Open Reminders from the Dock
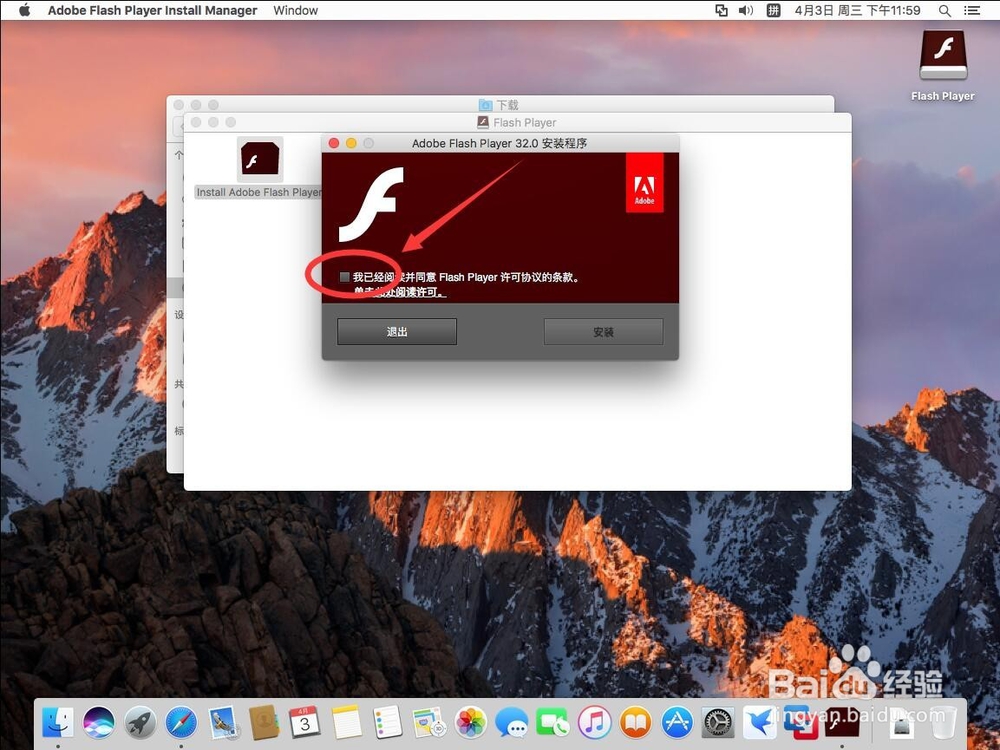 click(x=387, y=723)
